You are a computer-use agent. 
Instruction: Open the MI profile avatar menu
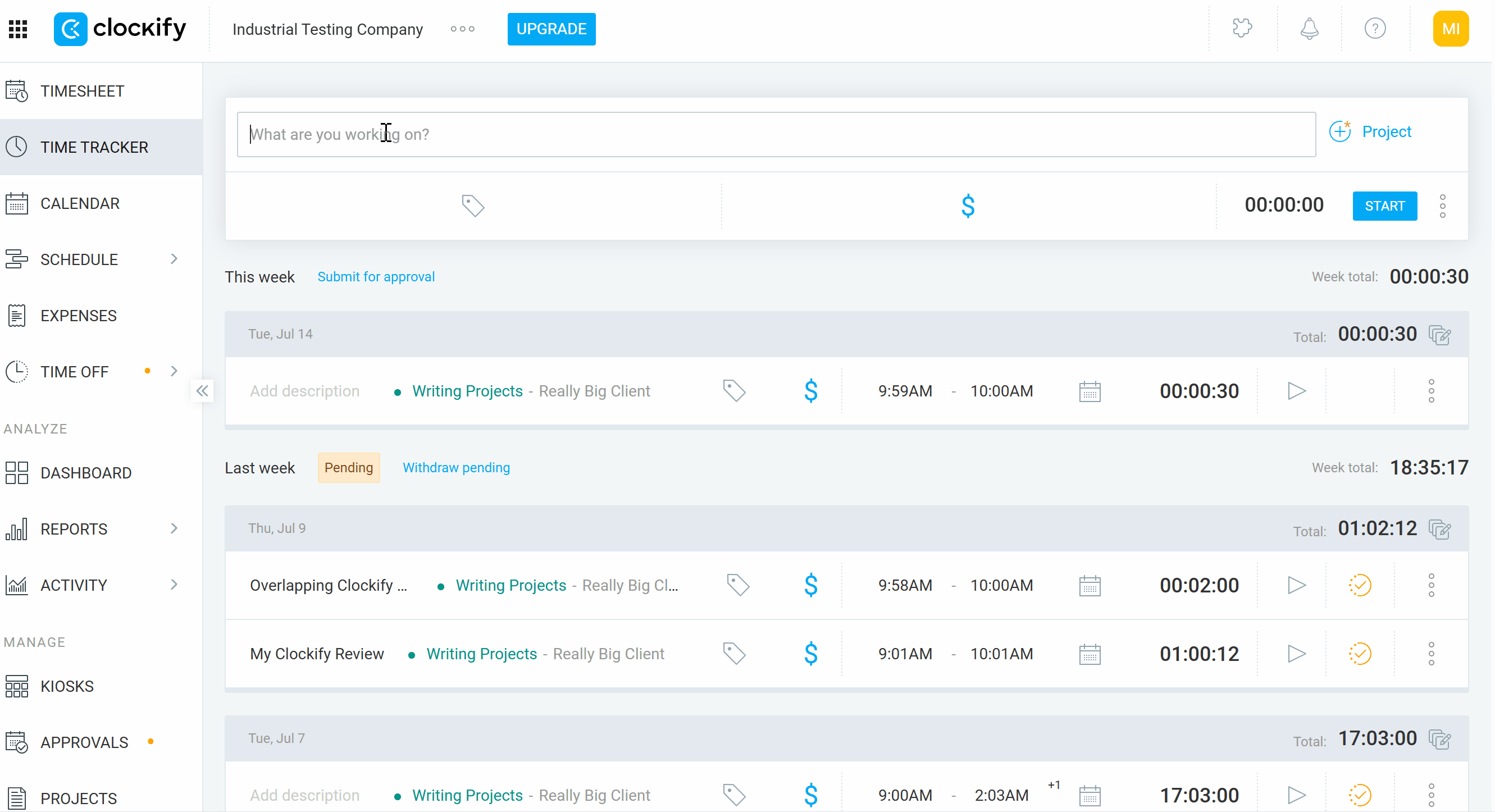click(1450, 29)
